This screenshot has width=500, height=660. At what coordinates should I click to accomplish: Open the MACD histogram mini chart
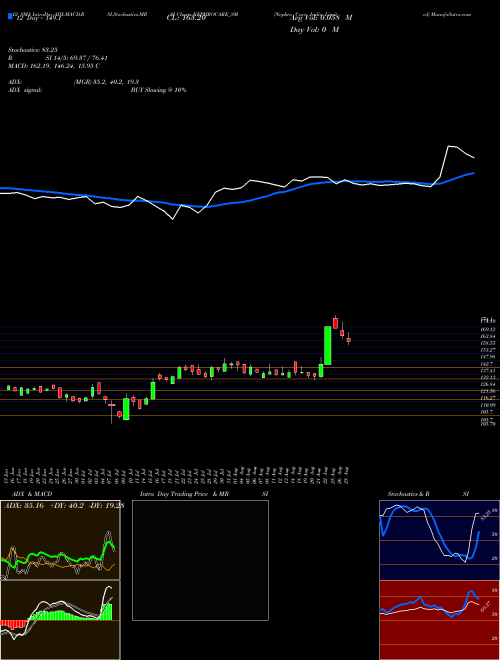point(60,620)
